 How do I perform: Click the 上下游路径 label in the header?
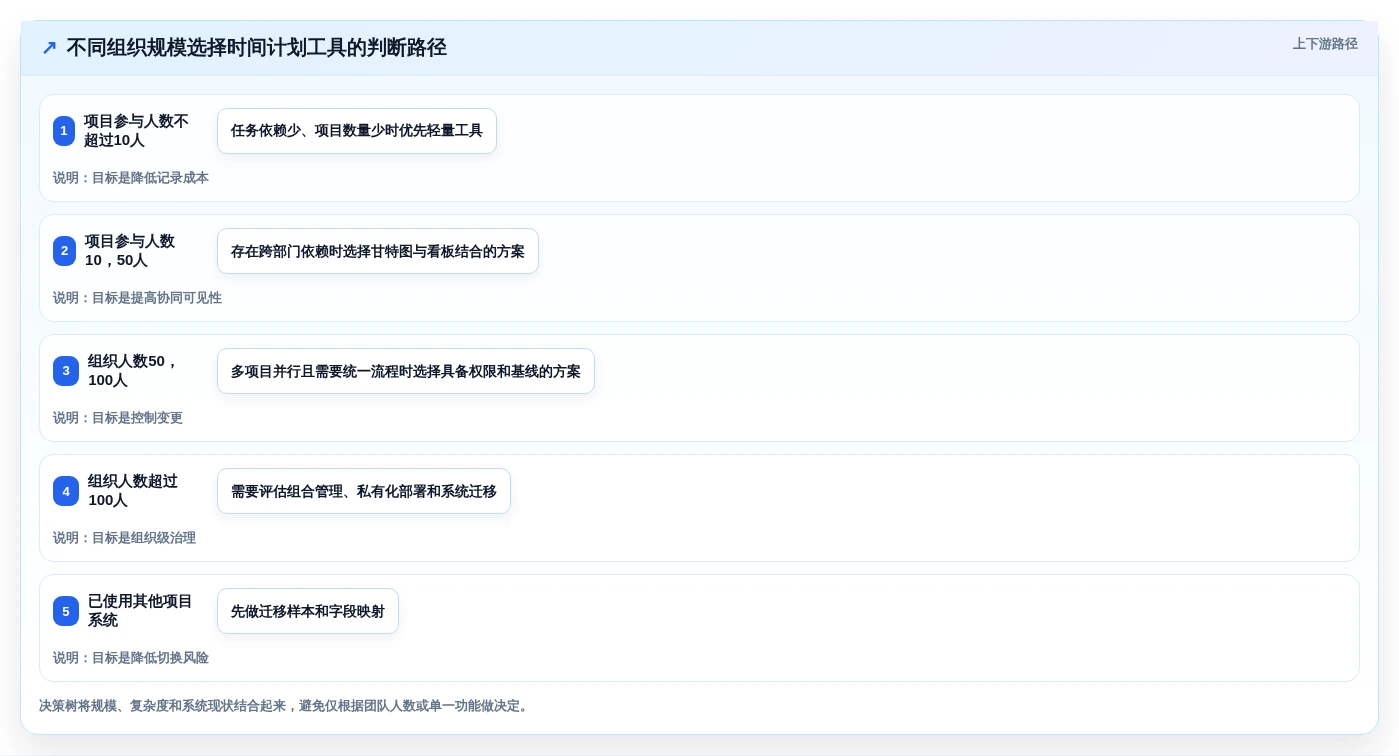pos(1325,44)
